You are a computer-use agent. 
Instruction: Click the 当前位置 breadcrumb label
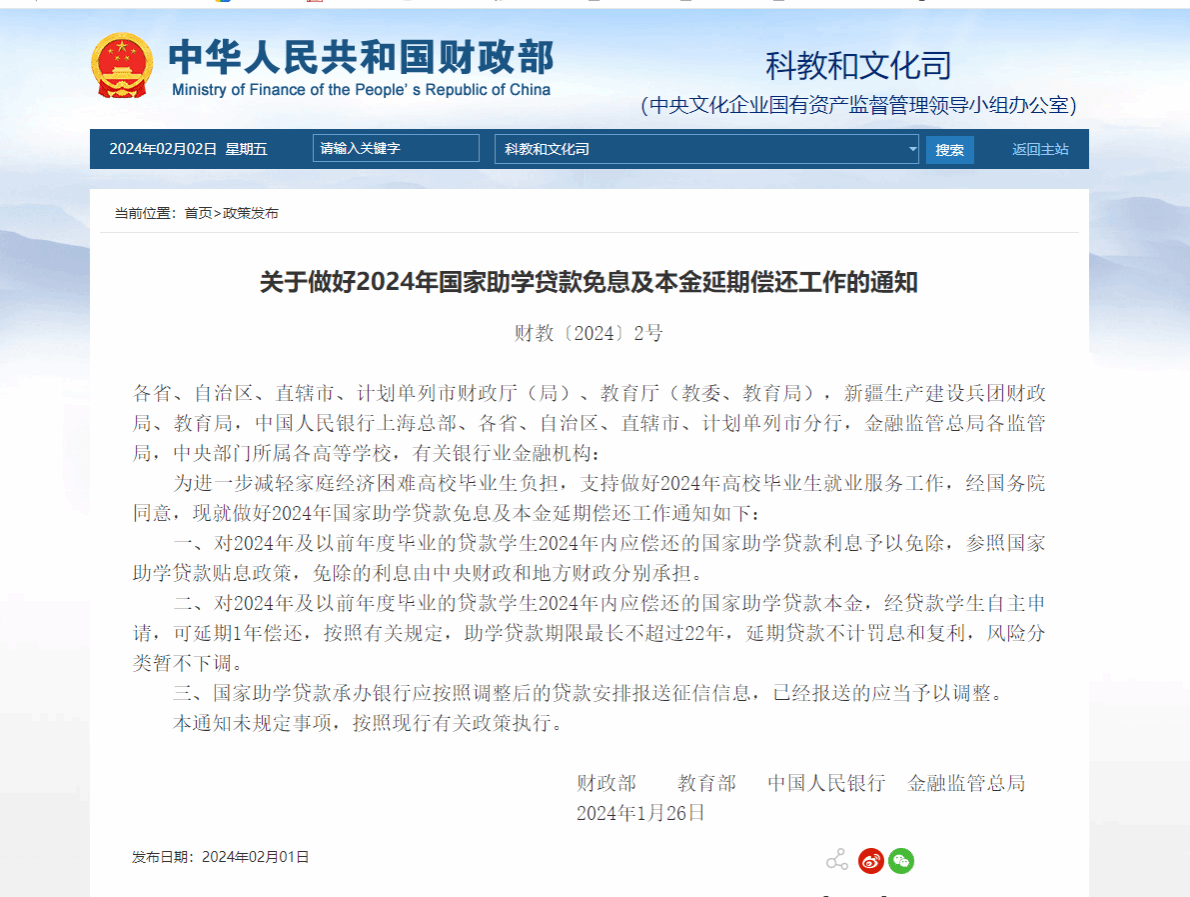tap(144, 213)
